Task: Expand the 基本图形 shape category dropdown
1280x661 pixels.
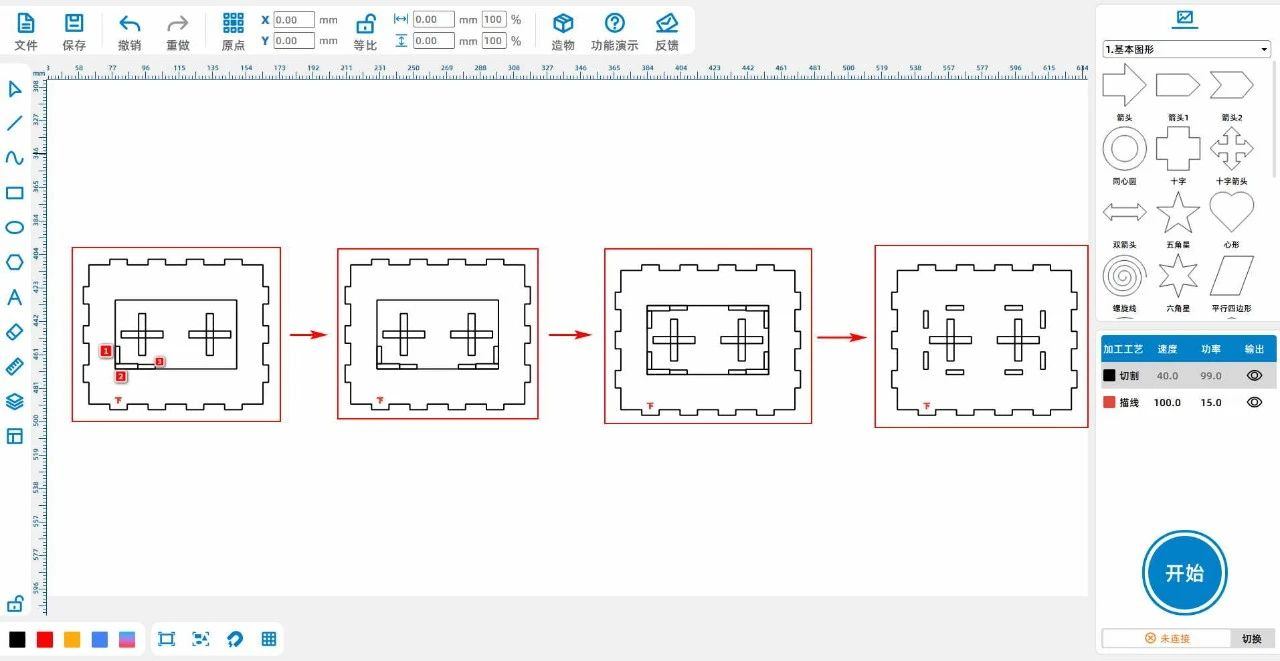Action: click(x=1186, y=49)
